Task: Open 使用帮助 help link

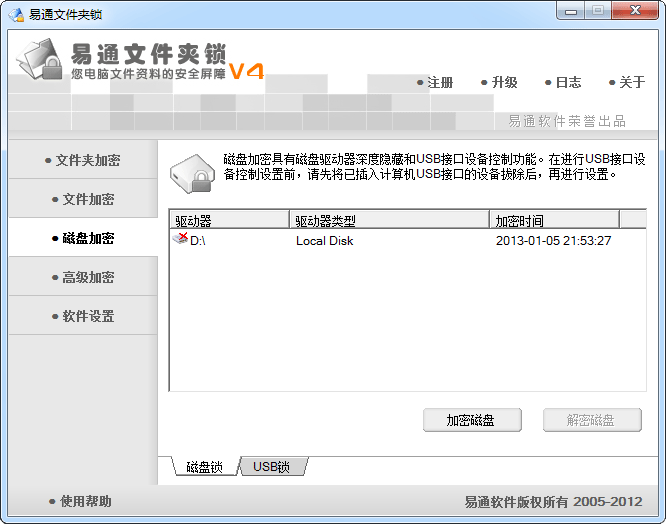Action: (80, 501)
